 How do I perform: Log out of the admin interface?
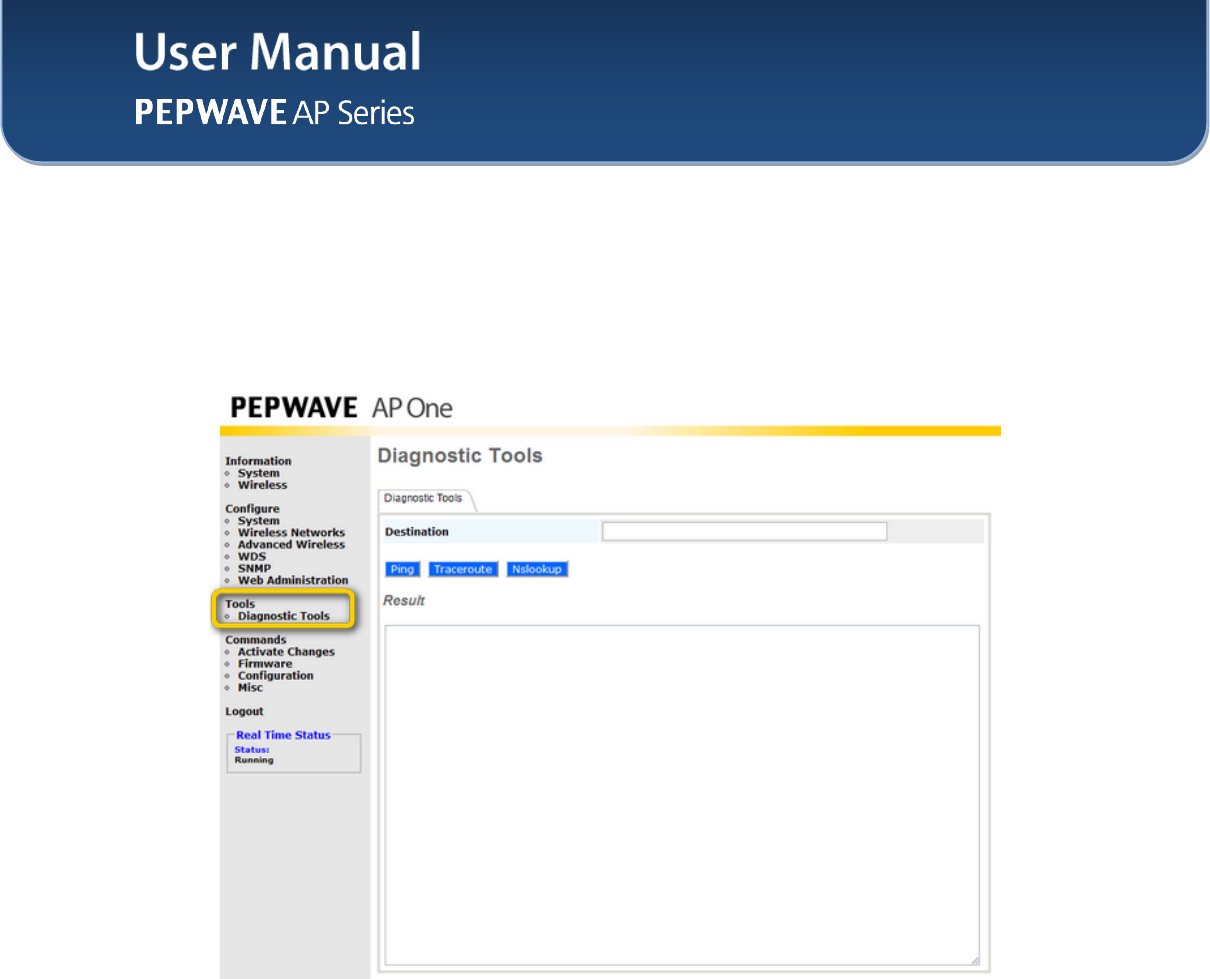(244, 712)
